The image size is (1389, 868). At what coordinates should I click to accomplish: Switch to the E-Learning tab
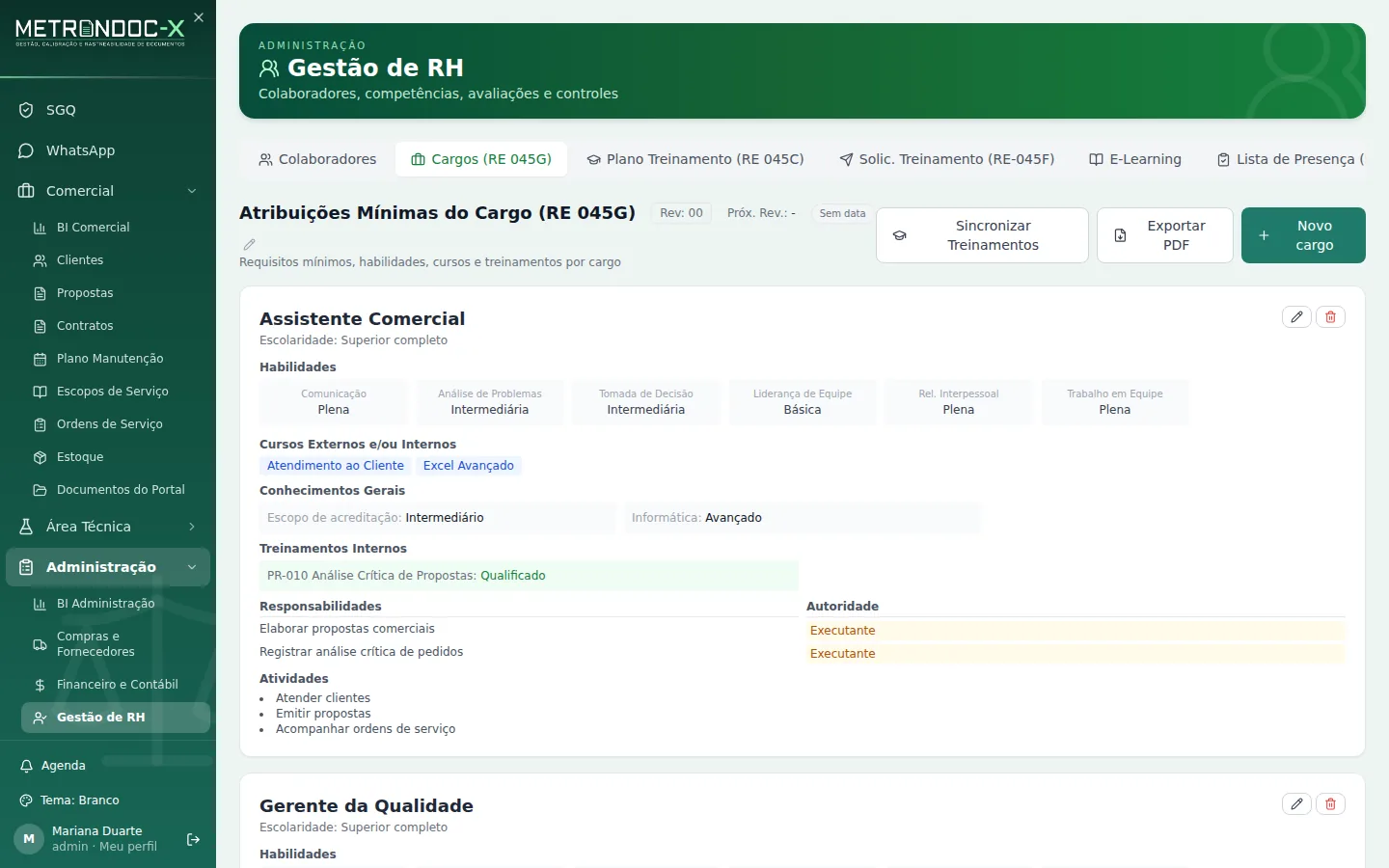point(1135,159)
